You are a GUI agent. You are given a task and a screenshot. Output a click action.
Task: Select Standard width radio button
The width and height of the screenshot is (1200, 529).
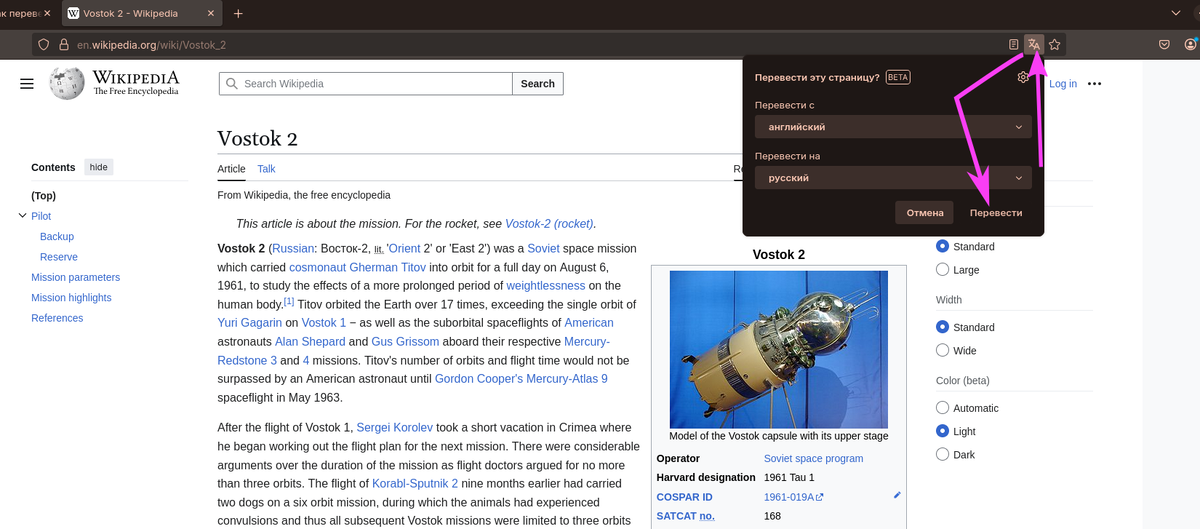tap(942, 327)
